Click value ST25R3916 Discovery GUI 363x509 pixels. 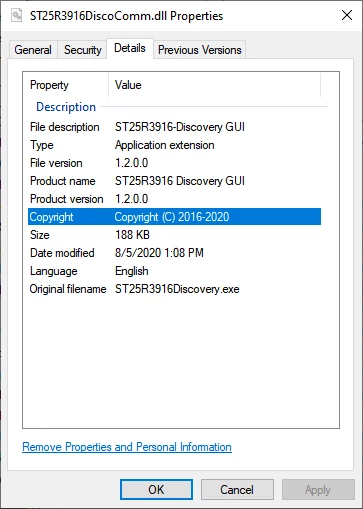point(180,181)
